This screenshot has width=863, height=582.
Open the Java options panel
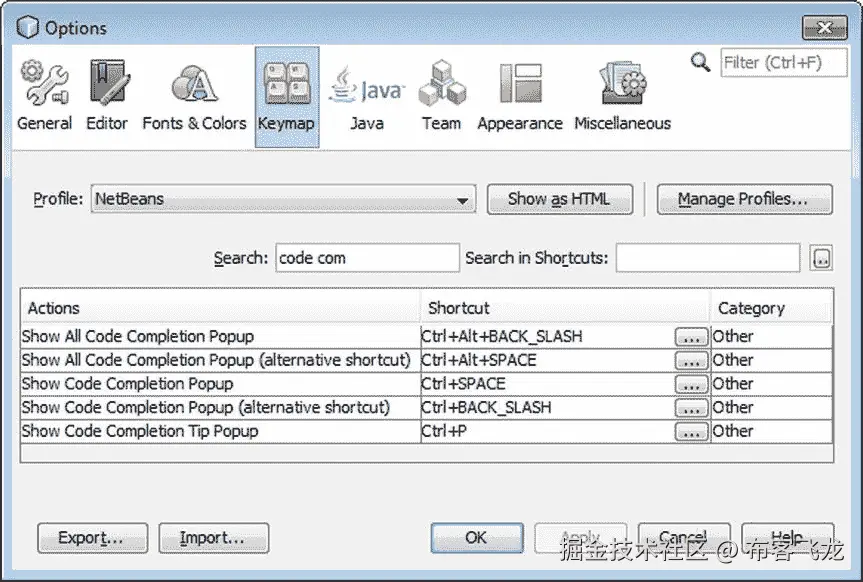coord(365,90)
